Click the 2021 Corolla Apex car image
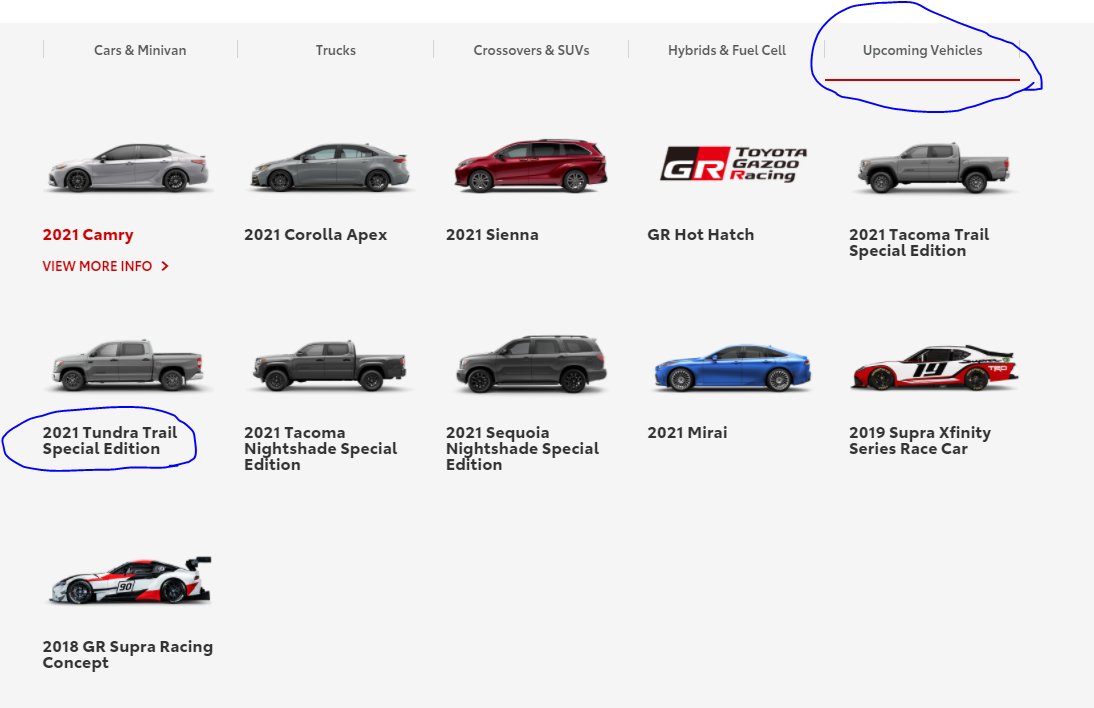This screenshot has width=1094, height=708. (330, 167)
